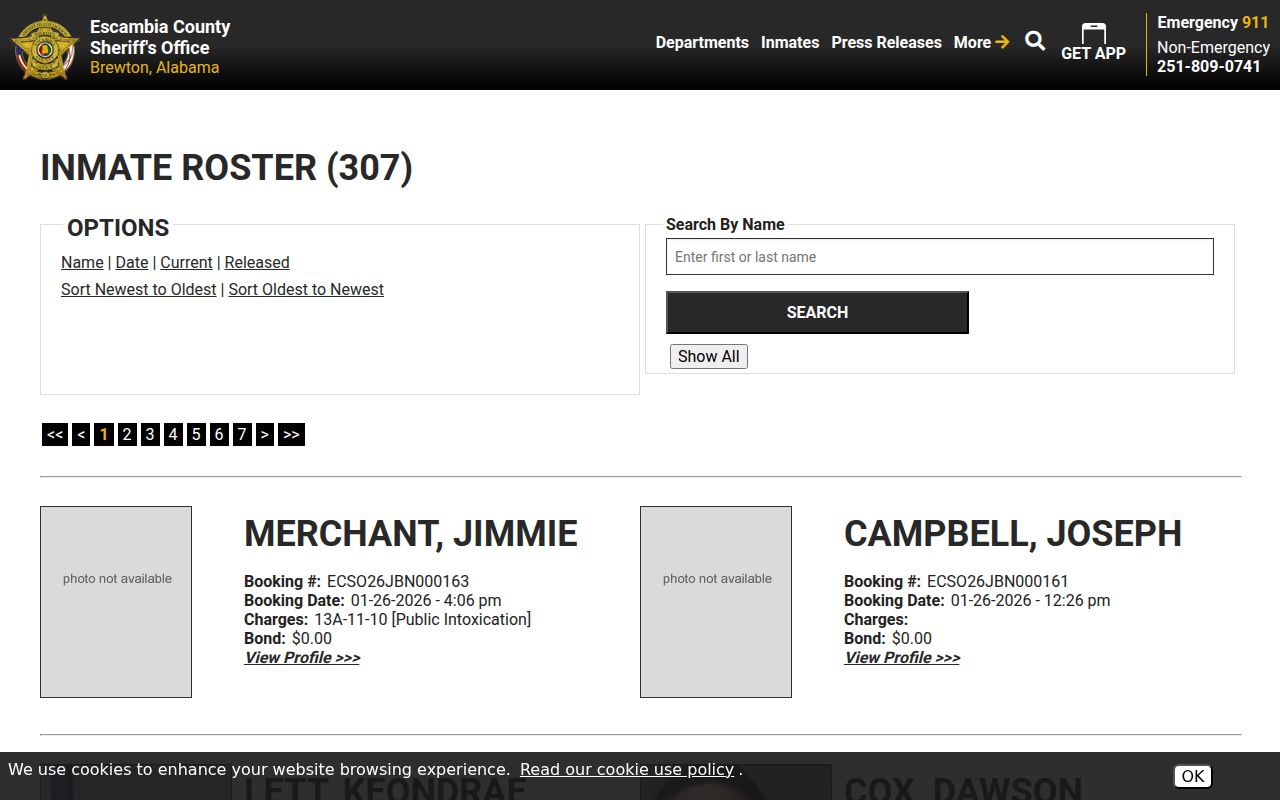The height and width of the screenshot is (800, 1280).
Task: Select booking number ECSO26JBN000163
Action: pyautogui.click(x=398, y=581)
